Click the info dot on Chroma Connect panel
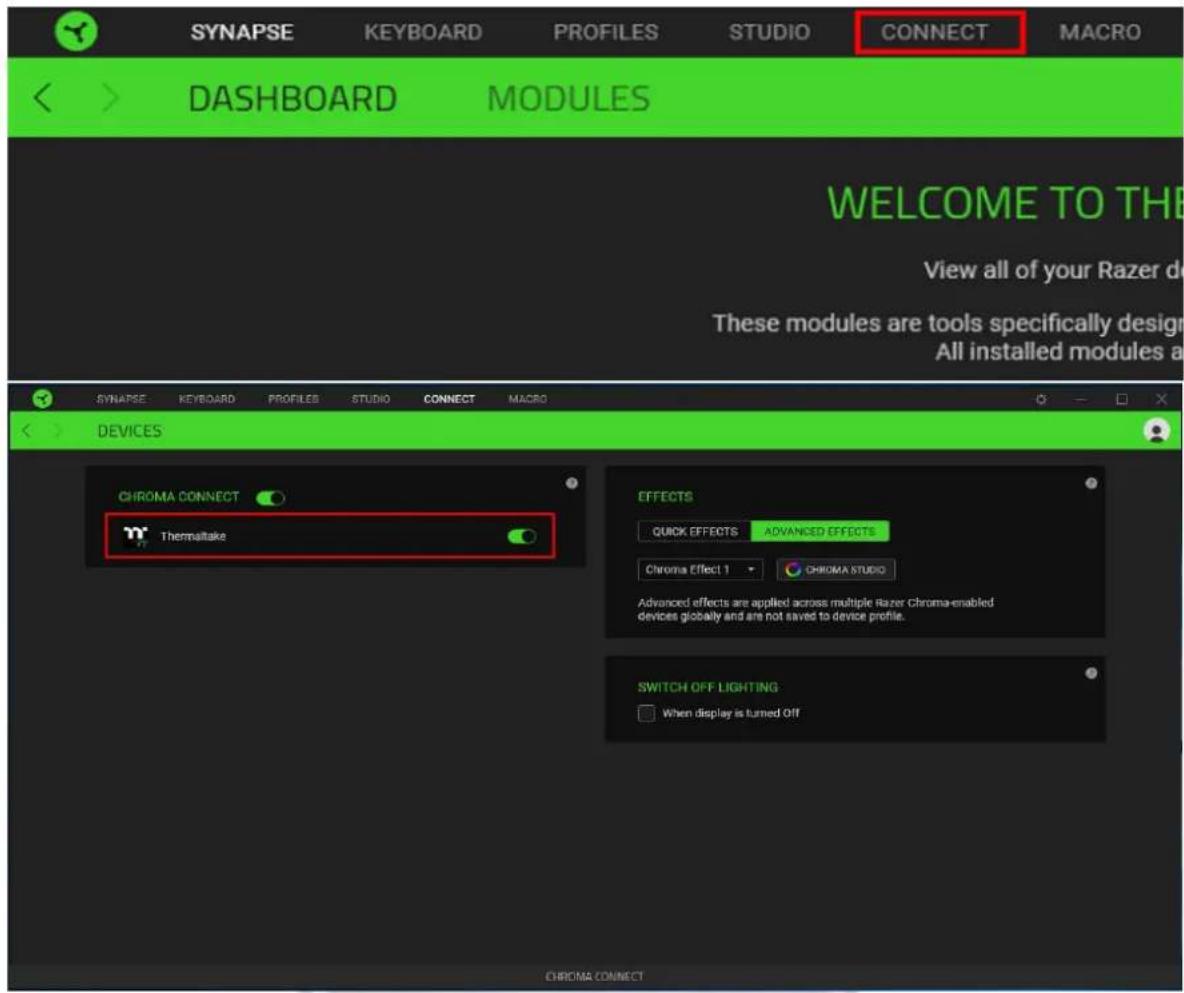Screen dimensions: 1184x993 (x=572, y=483)
